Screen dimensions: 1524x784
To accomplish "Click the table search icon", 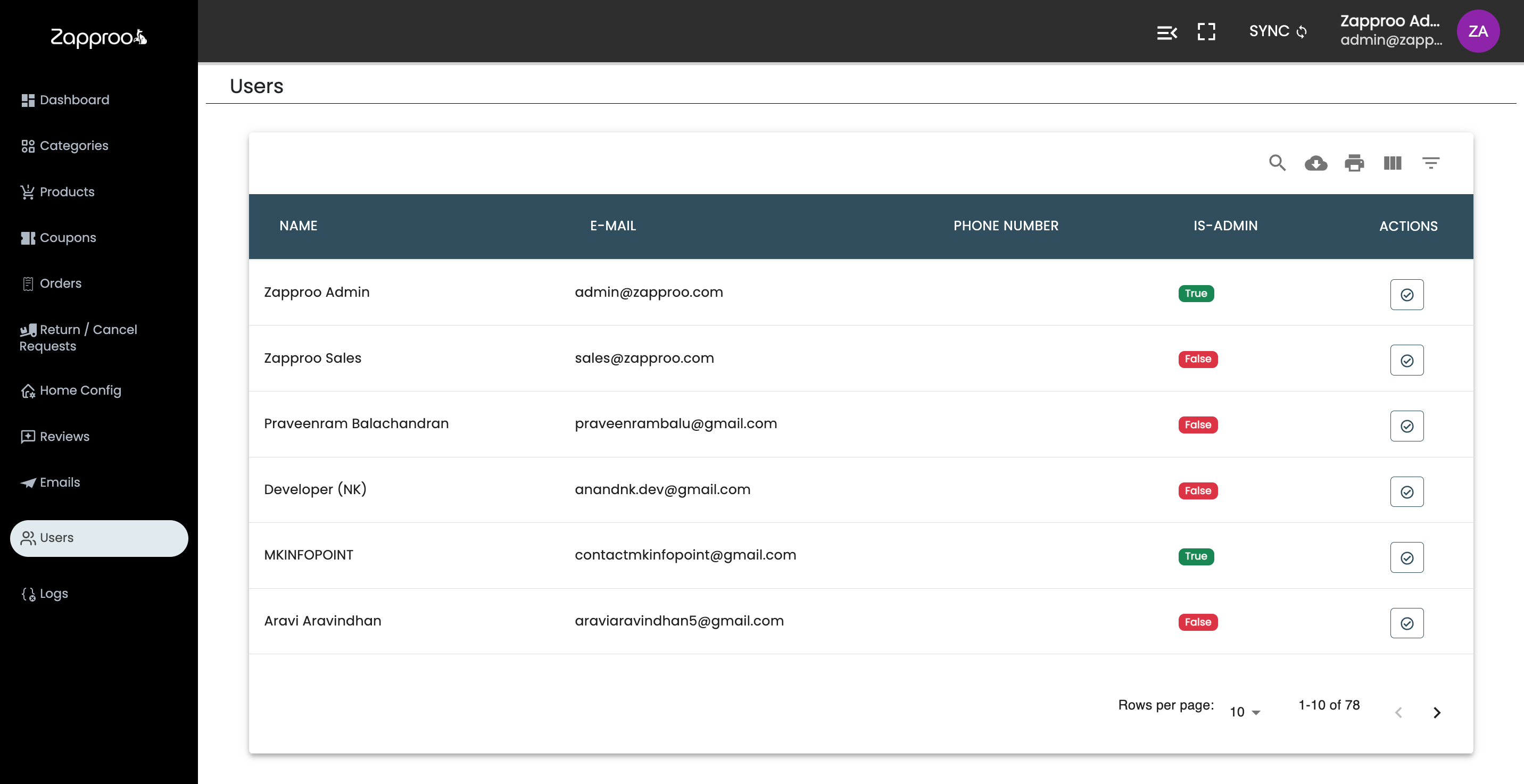I will tap(1277, 163).
